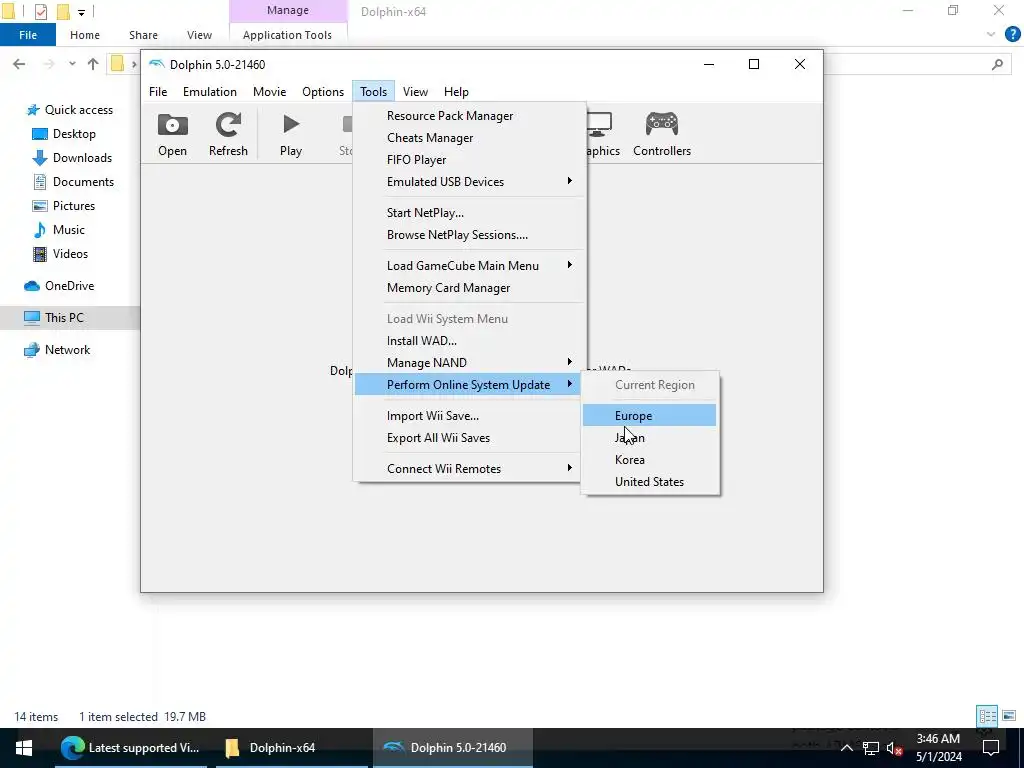Select Korea update region
Image resolution: width=1024 pixels, height=768 pixels.
coord(649,460)
